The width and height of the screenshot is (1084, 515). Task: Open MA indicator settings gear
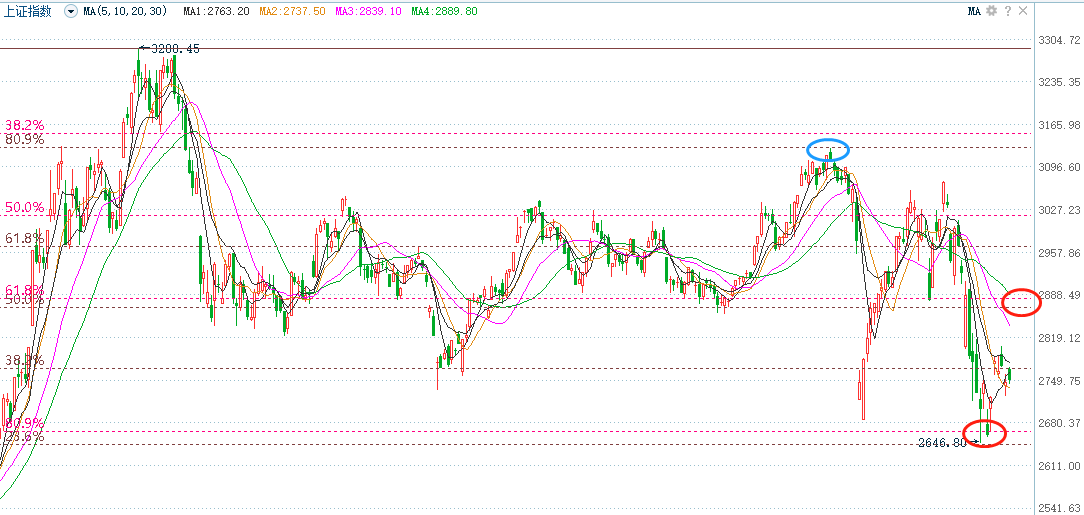click(x=991, y=11)
